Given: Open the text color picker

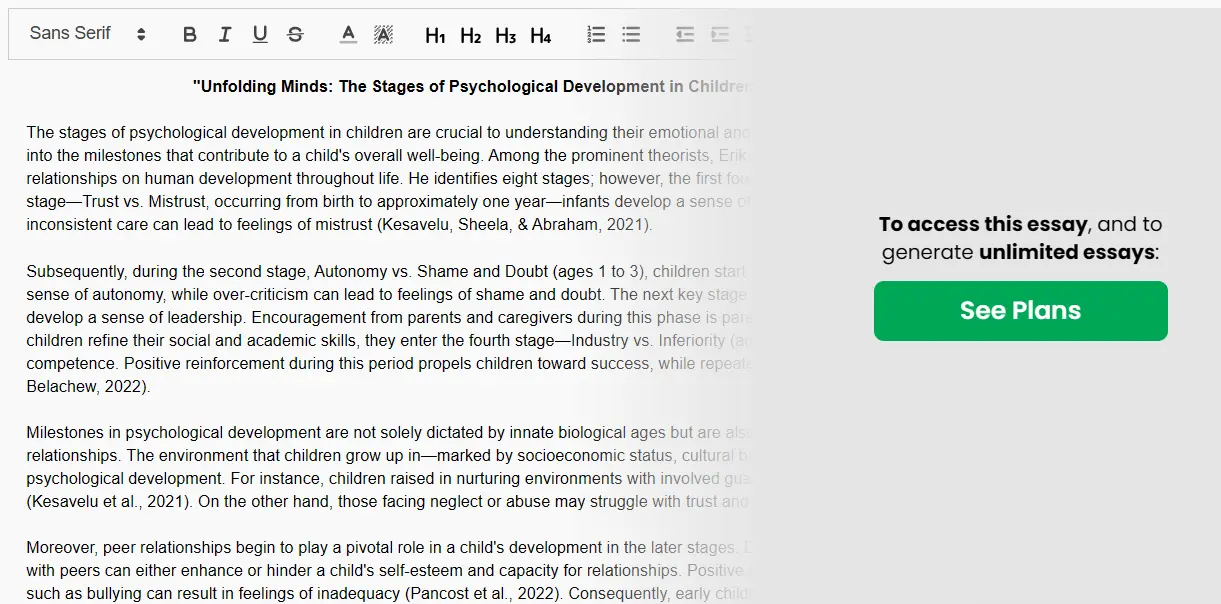Looking at the screenshot, I should (348, 35).
